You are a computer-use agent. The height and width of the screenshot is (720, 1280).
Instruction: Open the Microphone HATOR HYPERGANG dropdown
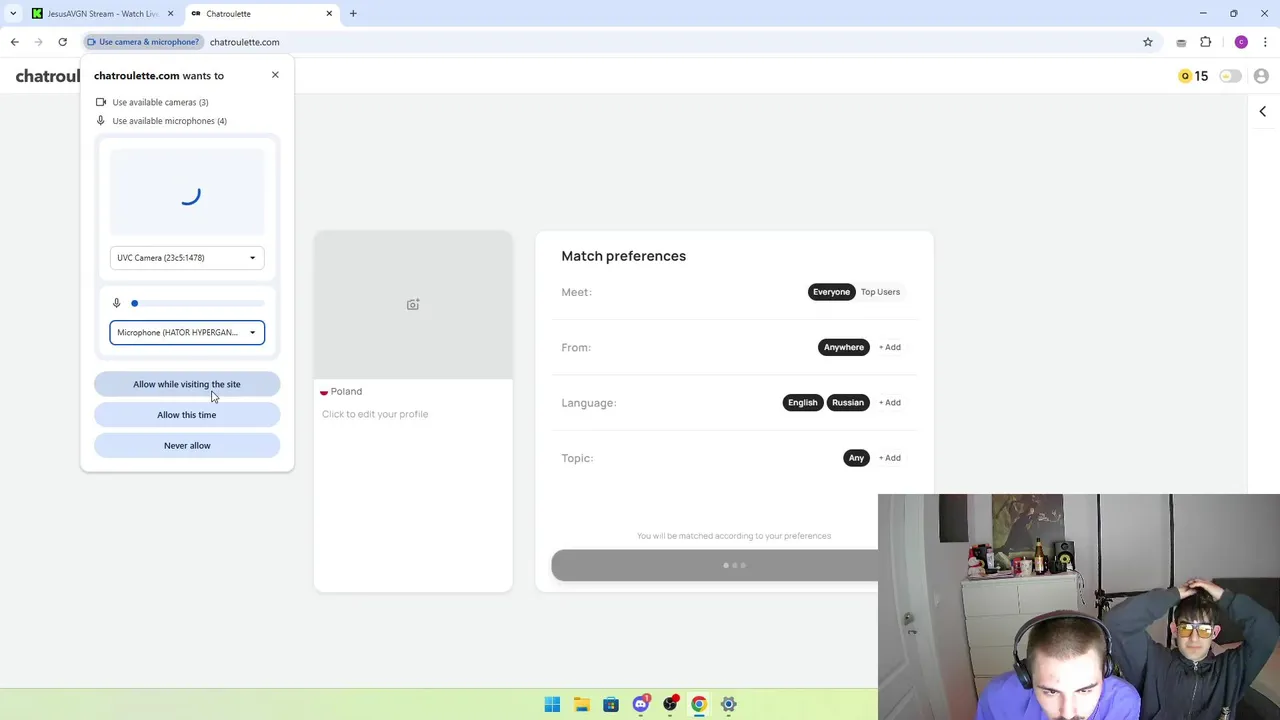187,332
